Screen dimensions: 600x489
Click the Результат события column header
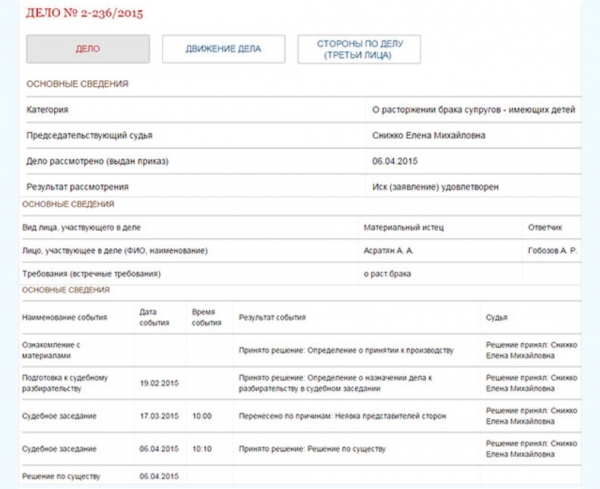coord(272,317)
